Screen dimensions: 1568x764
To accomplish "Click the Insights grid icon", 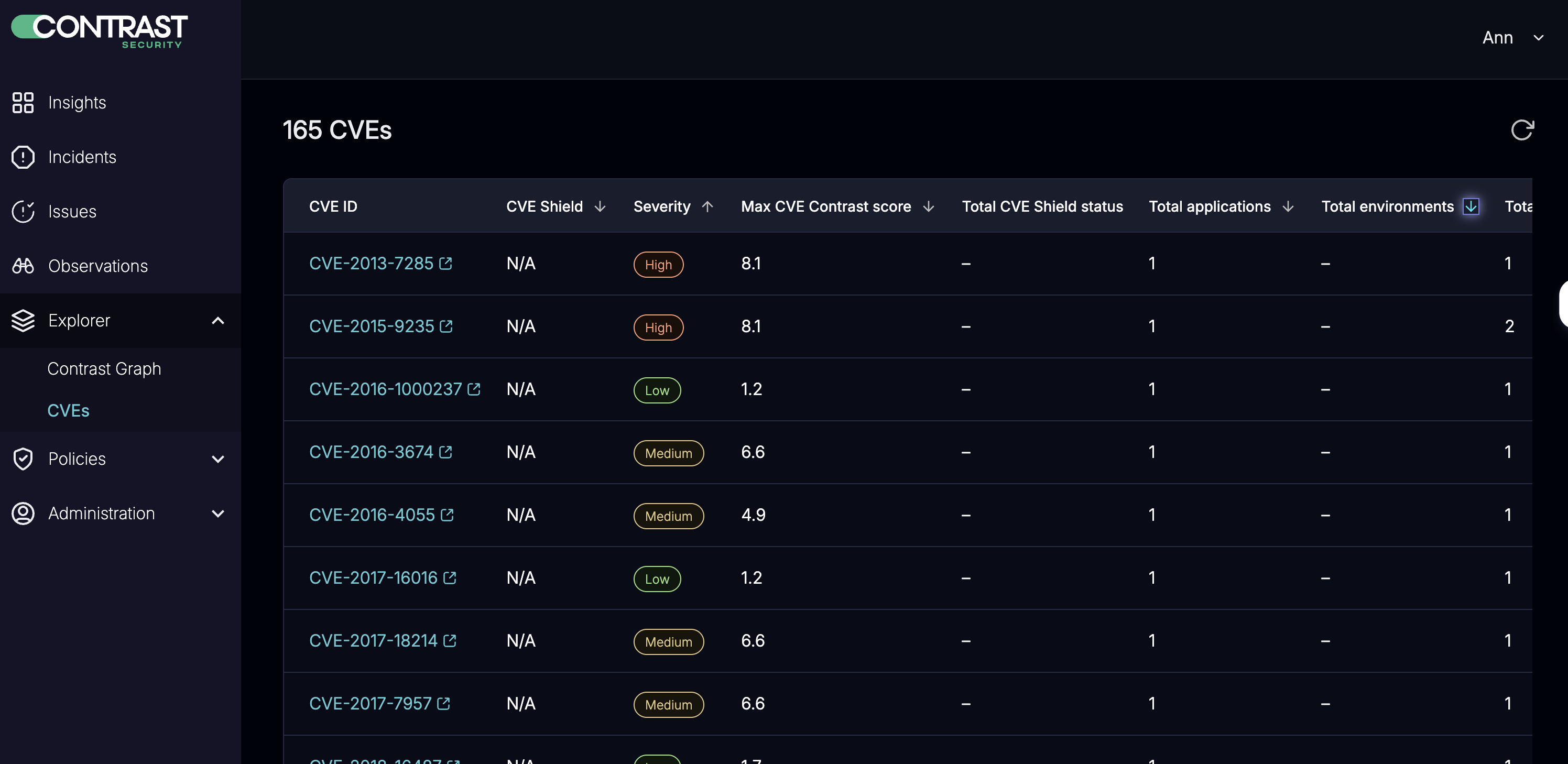I will (23, 102).
